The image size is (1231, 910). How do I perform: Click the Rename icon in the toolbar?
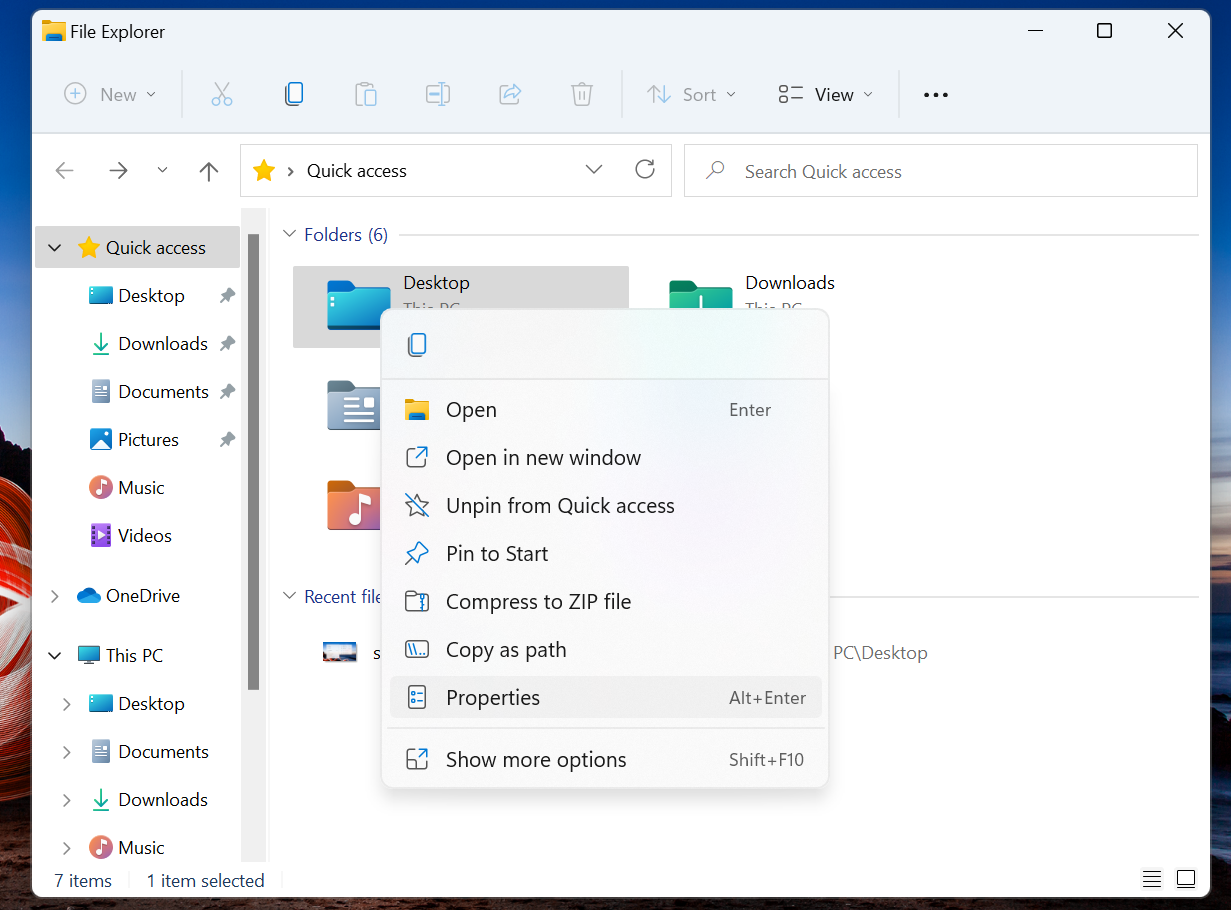[438, 94]
